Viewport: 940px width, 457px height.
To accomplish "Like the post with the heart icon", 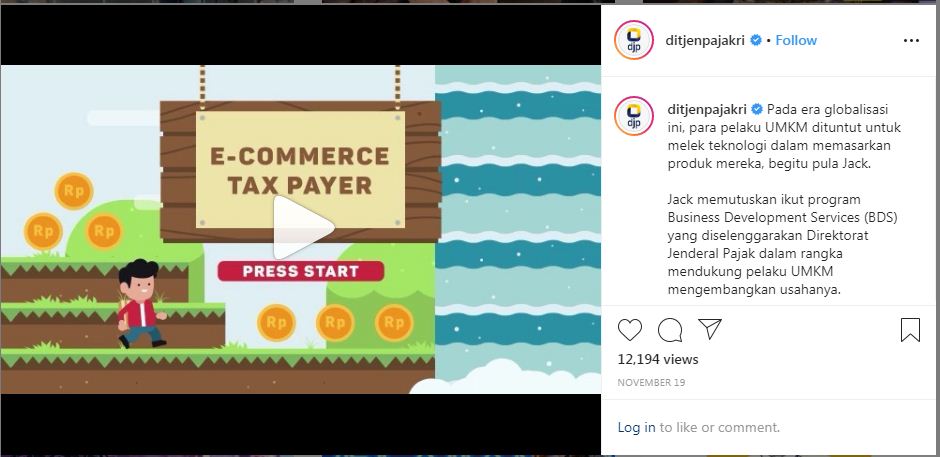I will pos(629,330).
